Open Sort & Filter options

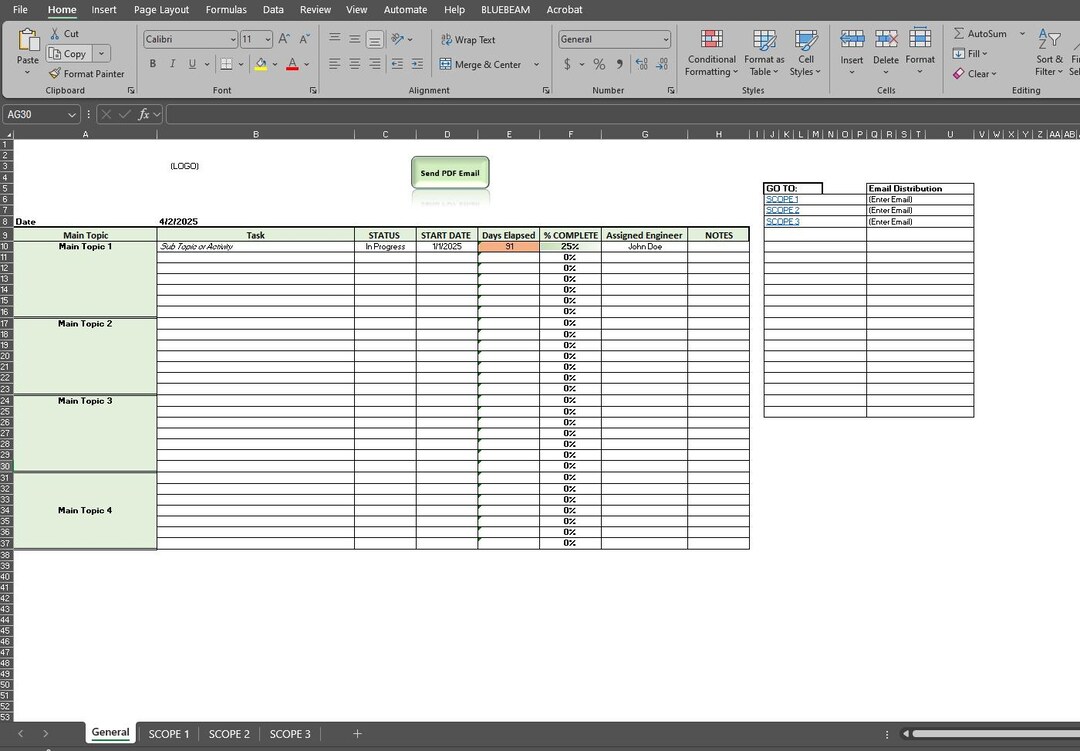coord(1049,55)
